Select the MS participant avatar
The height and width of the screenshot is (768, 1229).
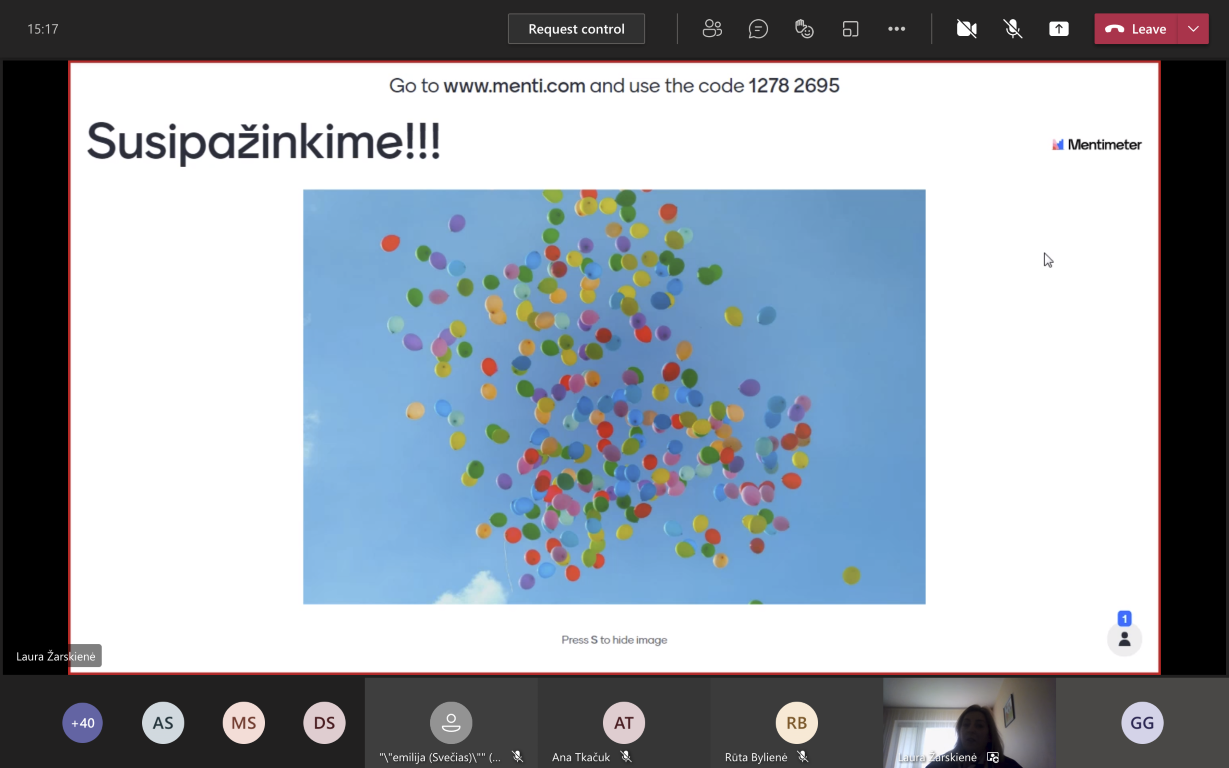click(244, 723)
